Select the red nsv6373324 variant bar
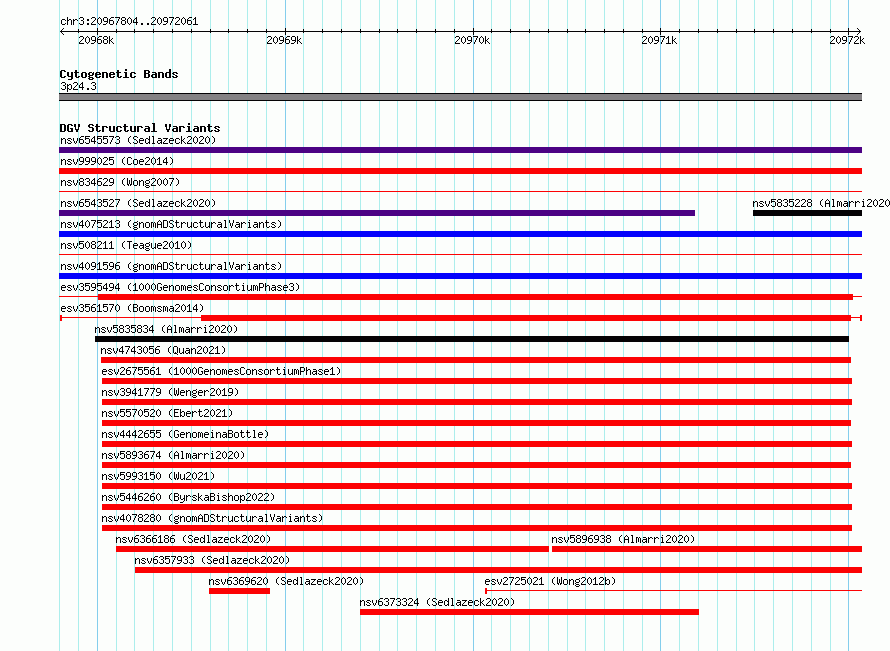 pos(529,612)
